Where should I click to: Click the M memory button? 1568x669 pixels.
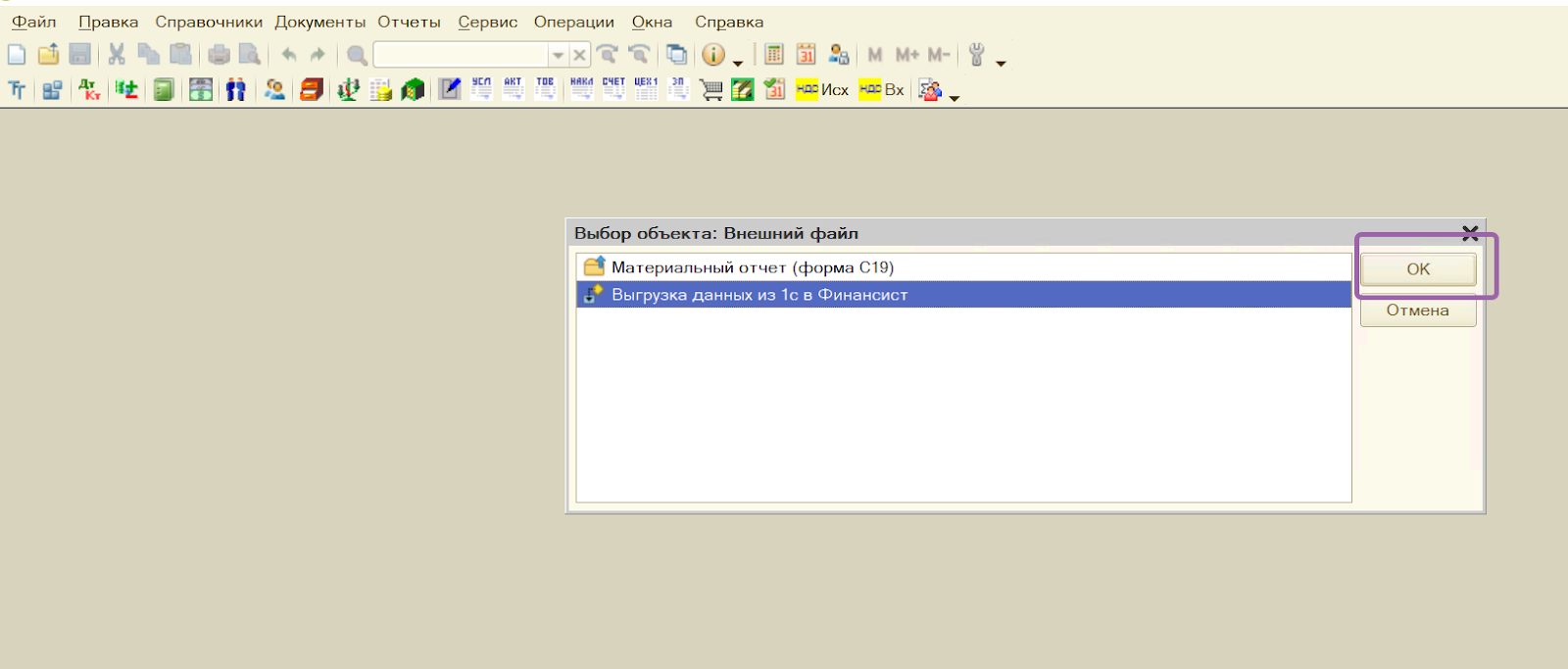tap(875, 55)
